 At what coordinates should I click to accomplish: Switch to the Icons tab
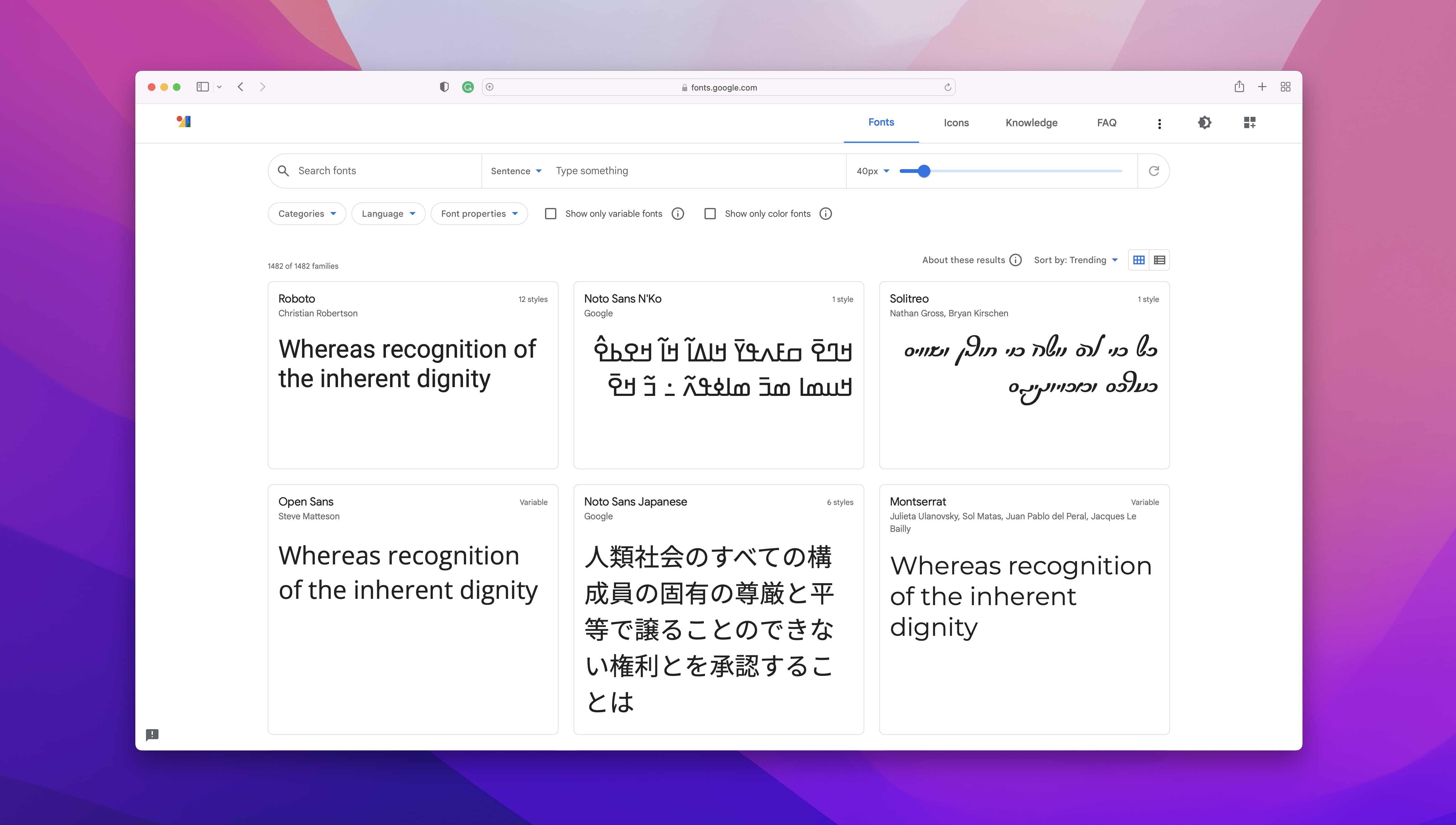tap(956, 123)
